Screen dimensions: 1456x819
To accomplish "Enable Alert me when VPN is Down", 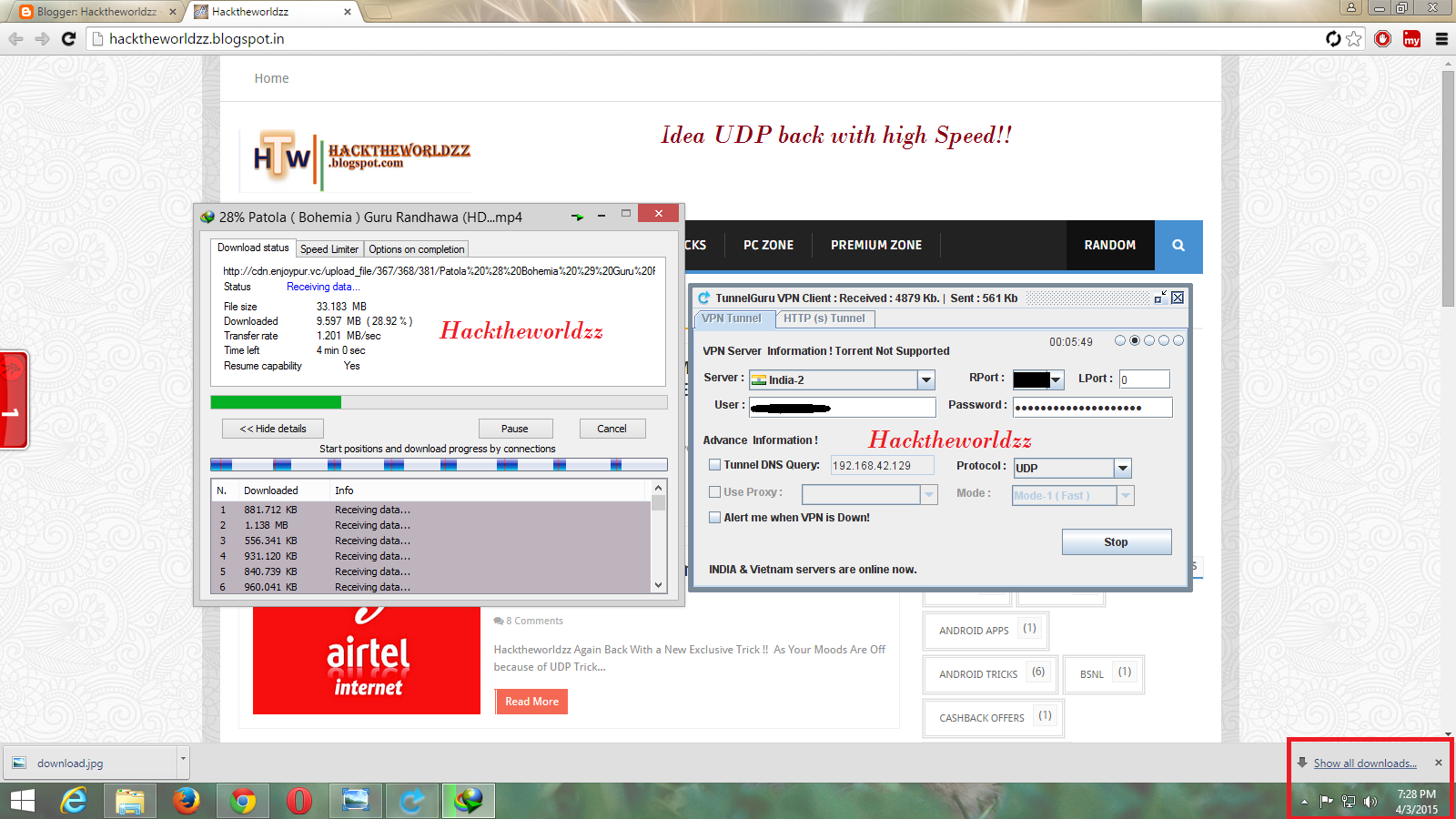I will click(714, 518).
